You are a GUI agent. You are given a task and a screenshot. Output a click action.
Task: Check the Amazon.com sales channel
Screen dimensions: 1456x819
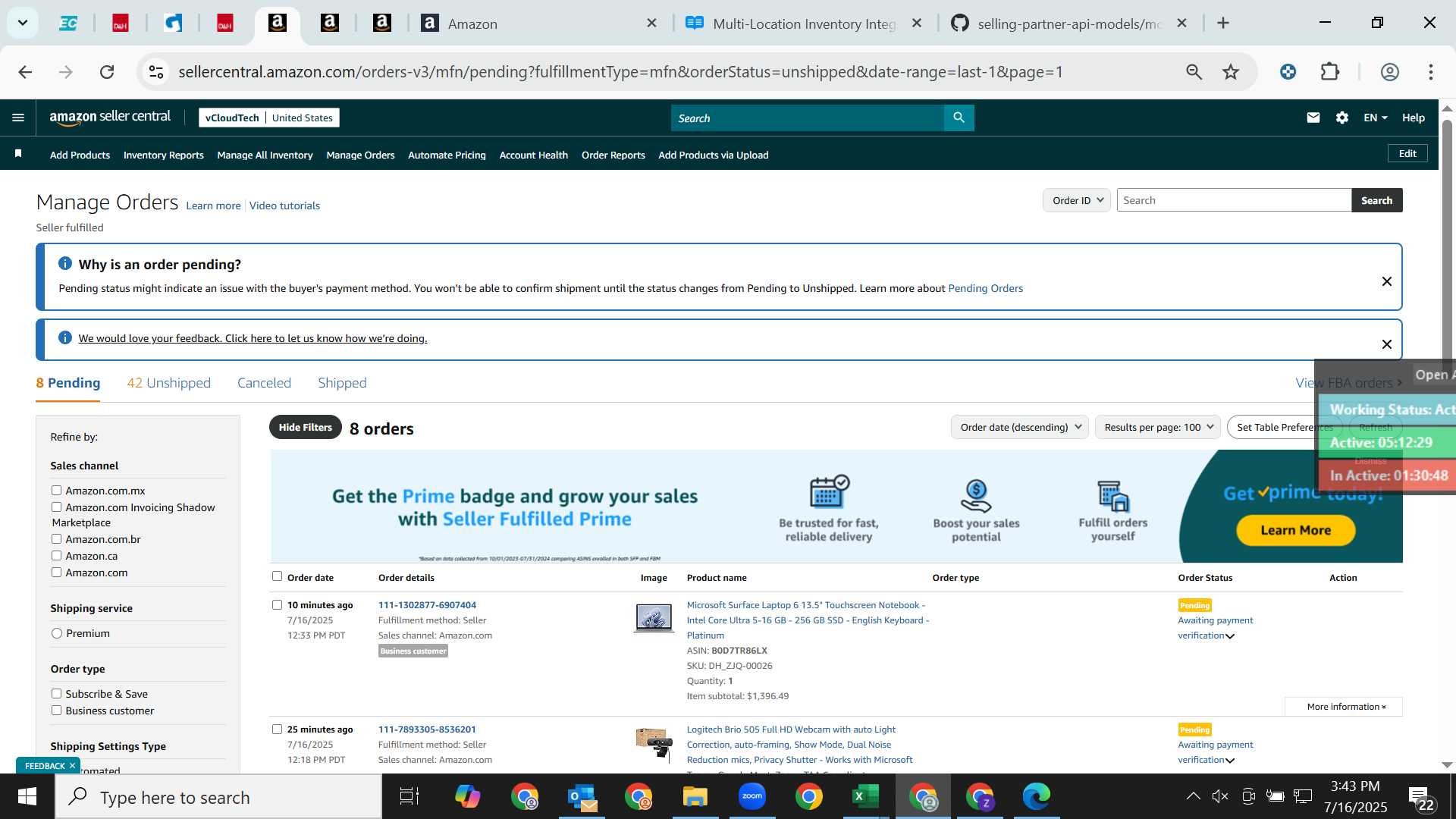56,573
